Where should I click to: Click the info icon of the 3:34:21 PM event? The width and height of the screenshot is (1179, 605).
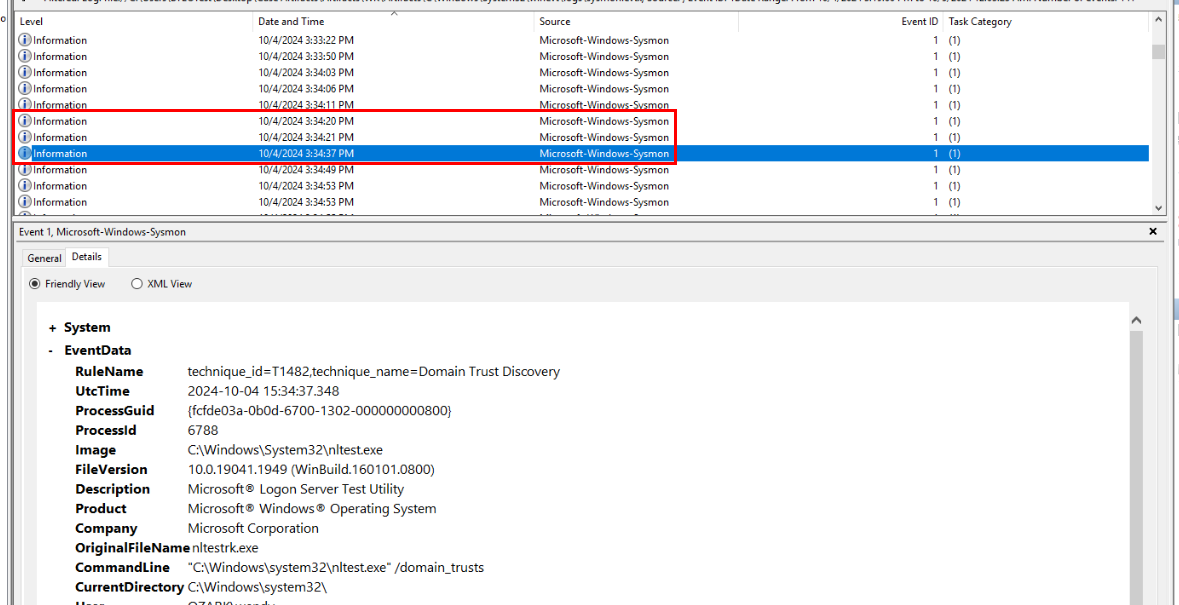pyautogui.click(x=25, y=137)
